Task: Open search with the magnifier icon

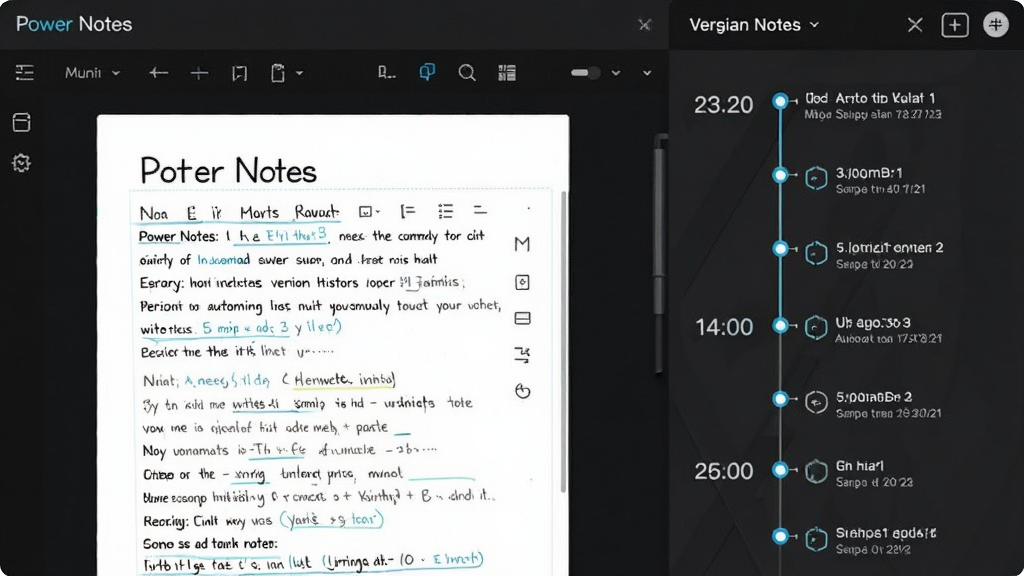Action: tap(467, 72)
